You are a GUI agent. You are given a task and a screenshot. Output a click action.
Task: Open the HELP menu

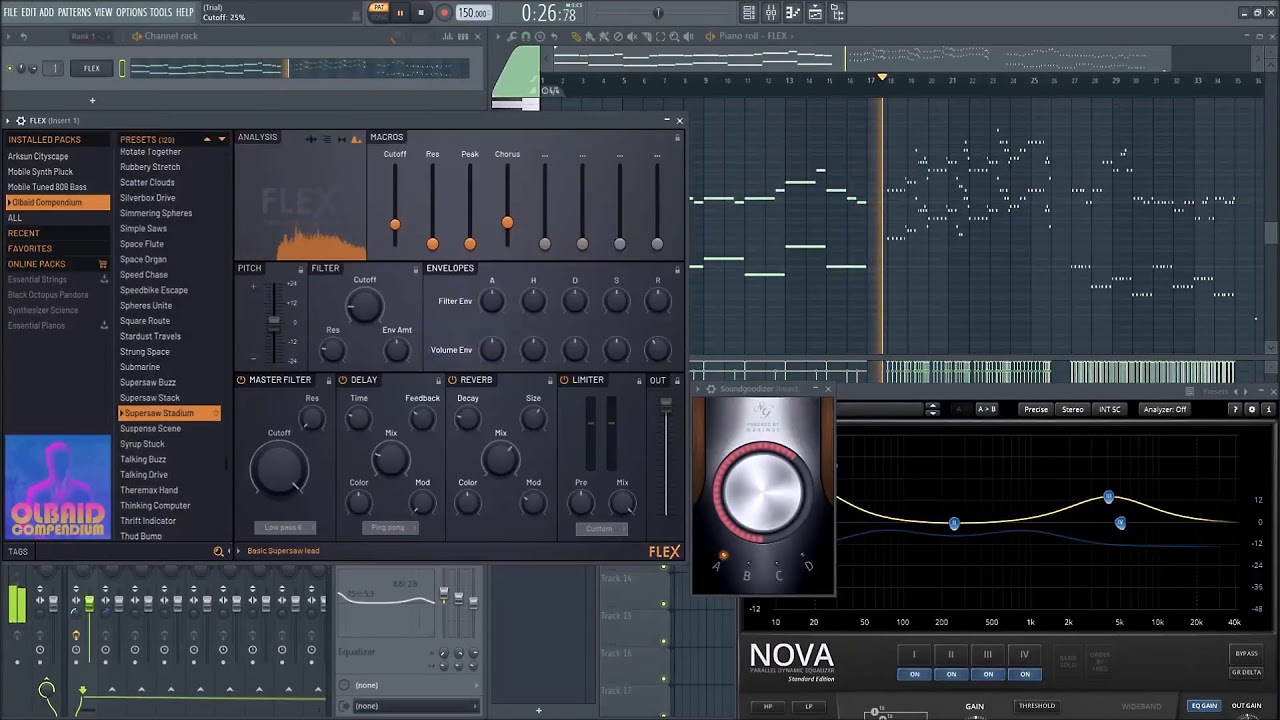tap(185, 12)
